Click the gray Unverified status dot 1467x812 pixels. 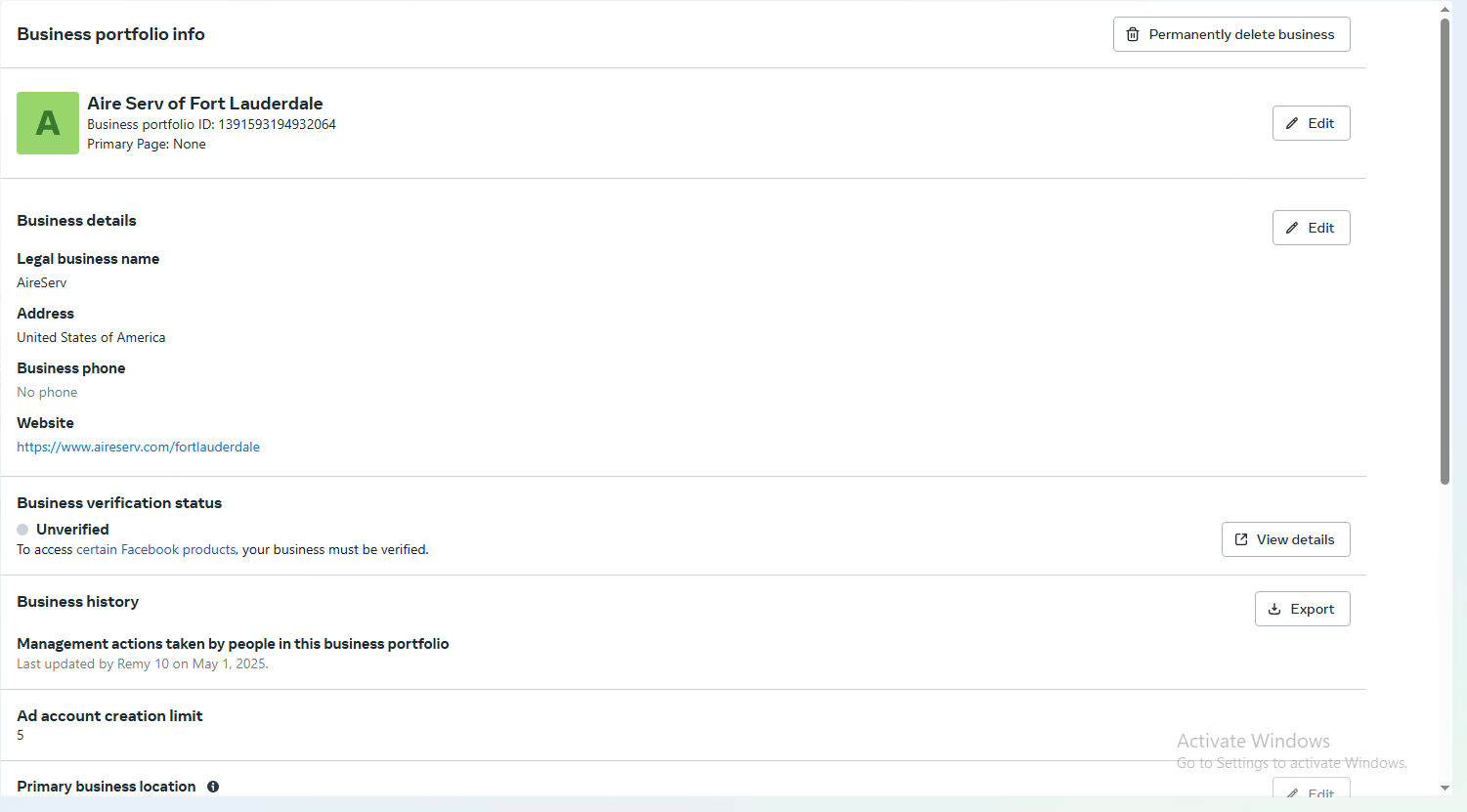click(x=22, y=530)
